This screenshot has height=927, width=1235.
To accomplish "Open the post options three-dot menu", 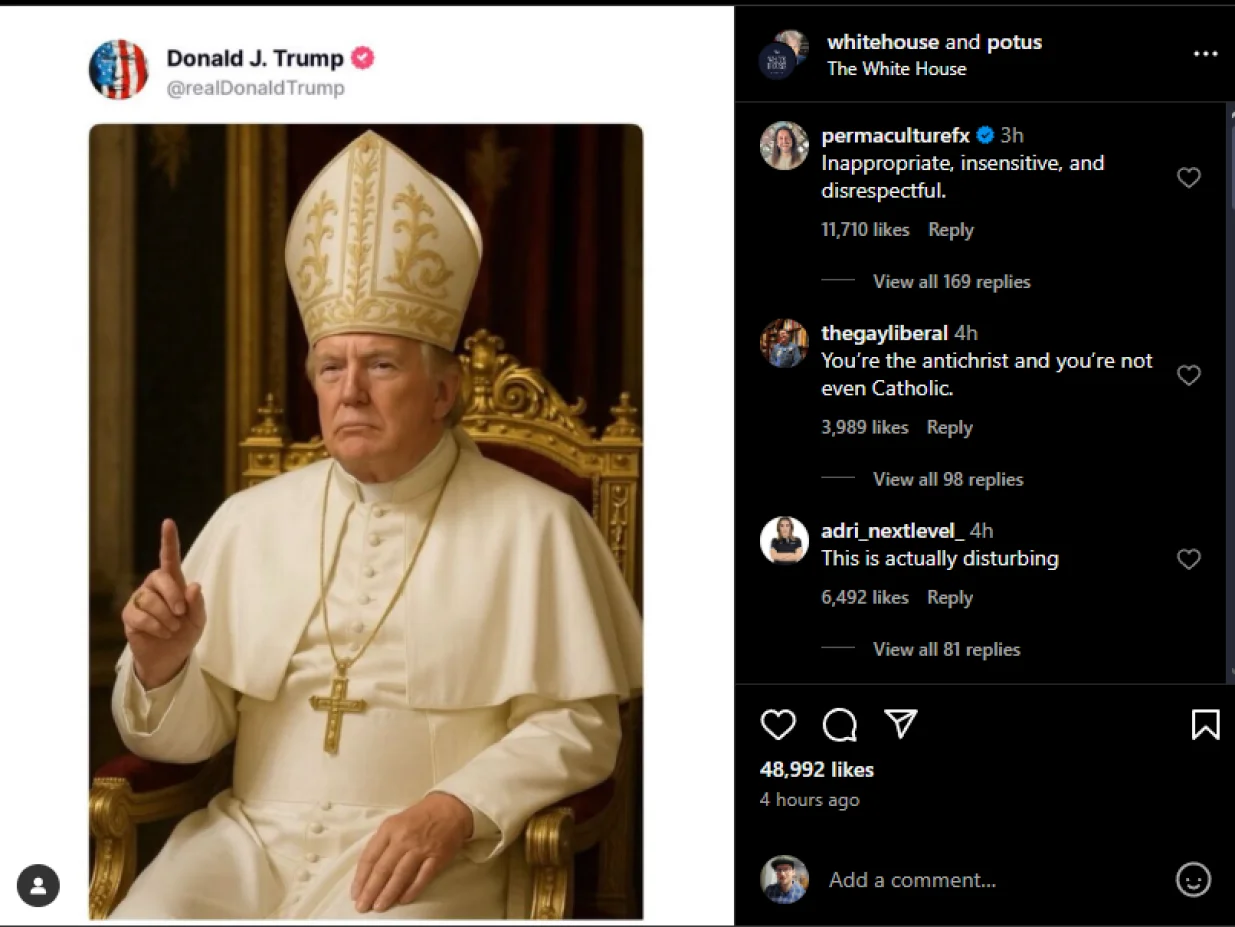I will (1206, 54).
